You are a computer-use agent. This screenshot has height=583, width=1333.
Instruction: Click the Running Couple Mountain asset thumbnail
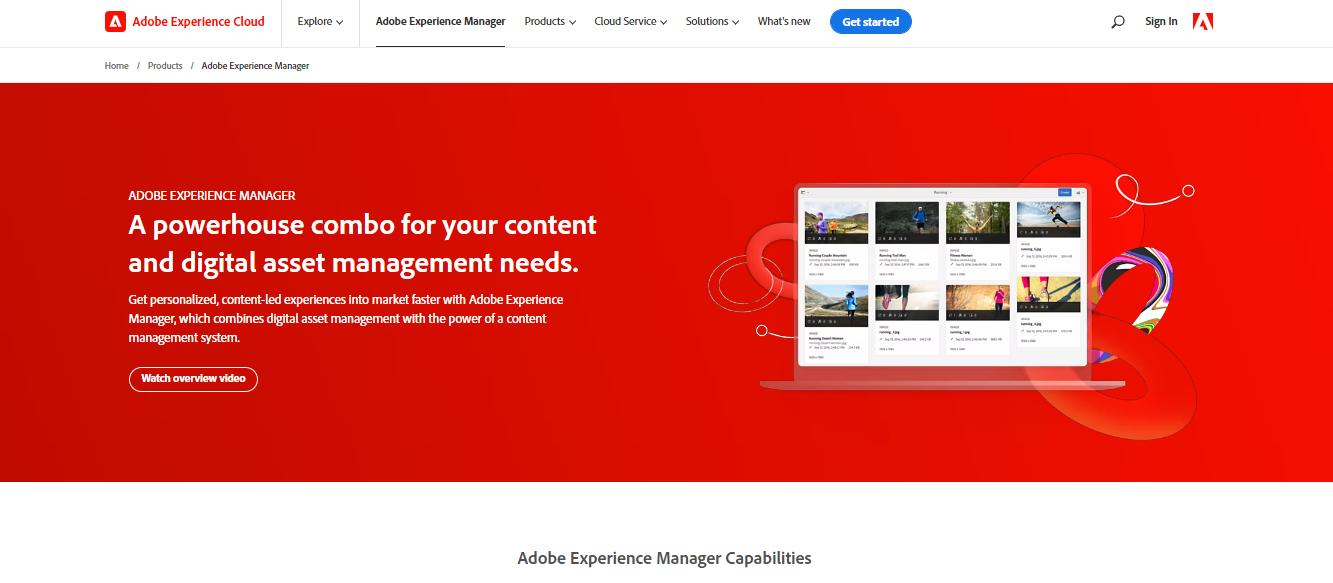point(836,220)
